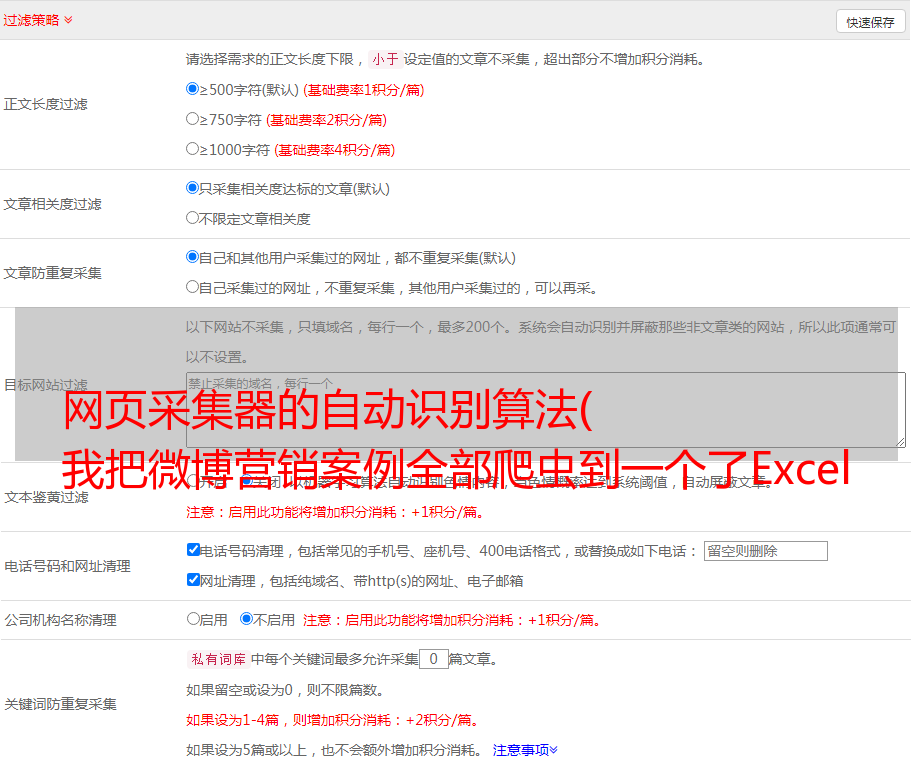Click the 公司机构名称清理 row label
The height and width of the screenshot is (768, 912).
click(60, 620)
